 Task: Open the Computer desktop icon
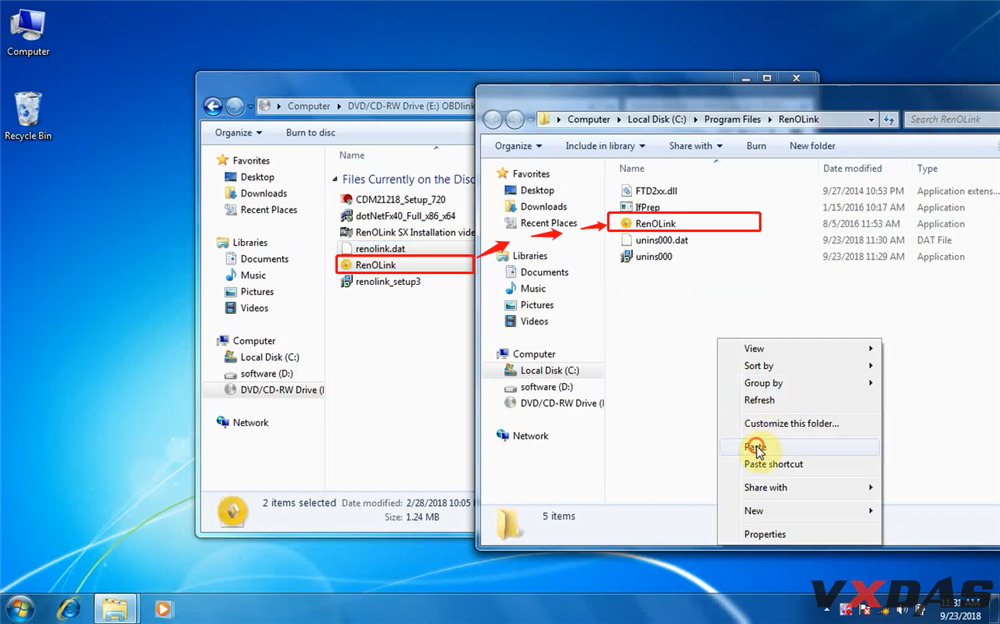click(28, 33)
